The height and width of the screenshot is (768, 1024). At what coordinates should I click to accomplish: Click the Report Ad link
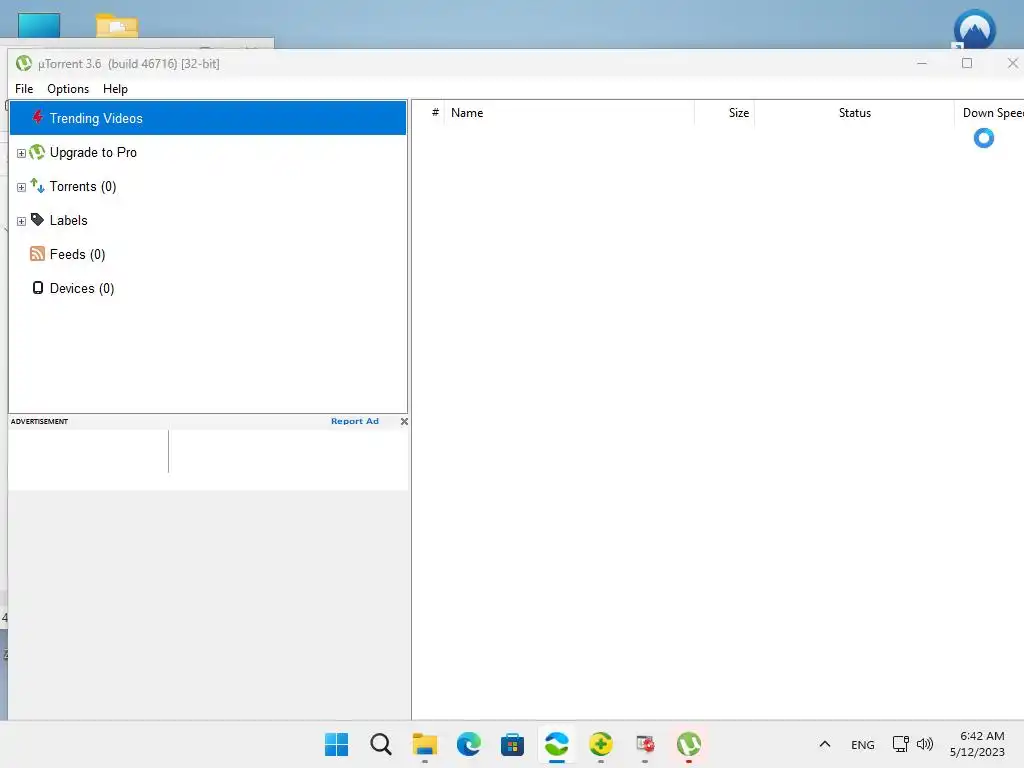355,421
